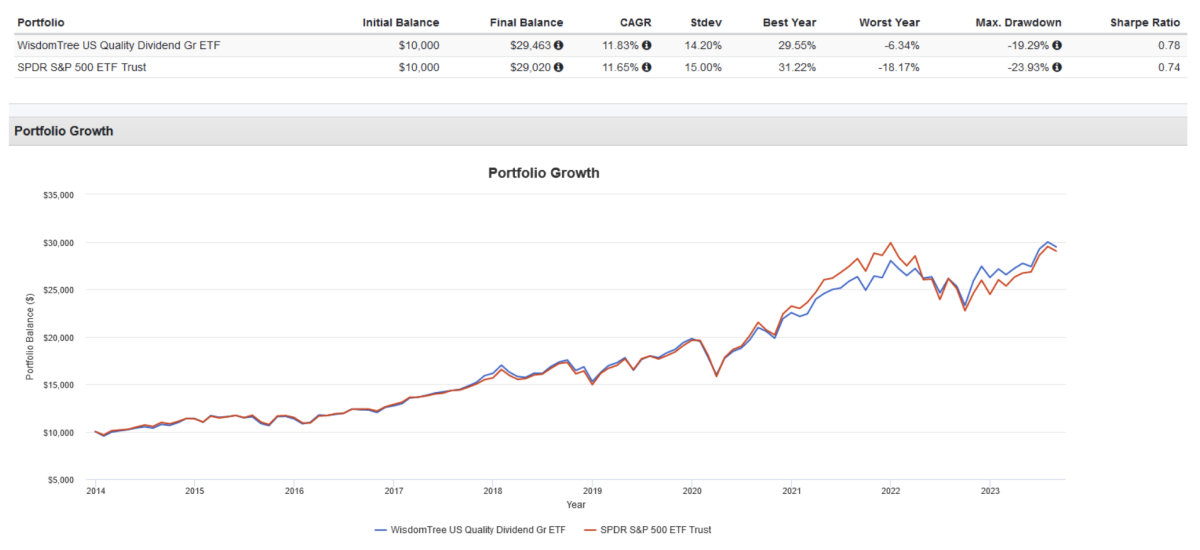Select the Initial Balance column header

coord(401,22)
